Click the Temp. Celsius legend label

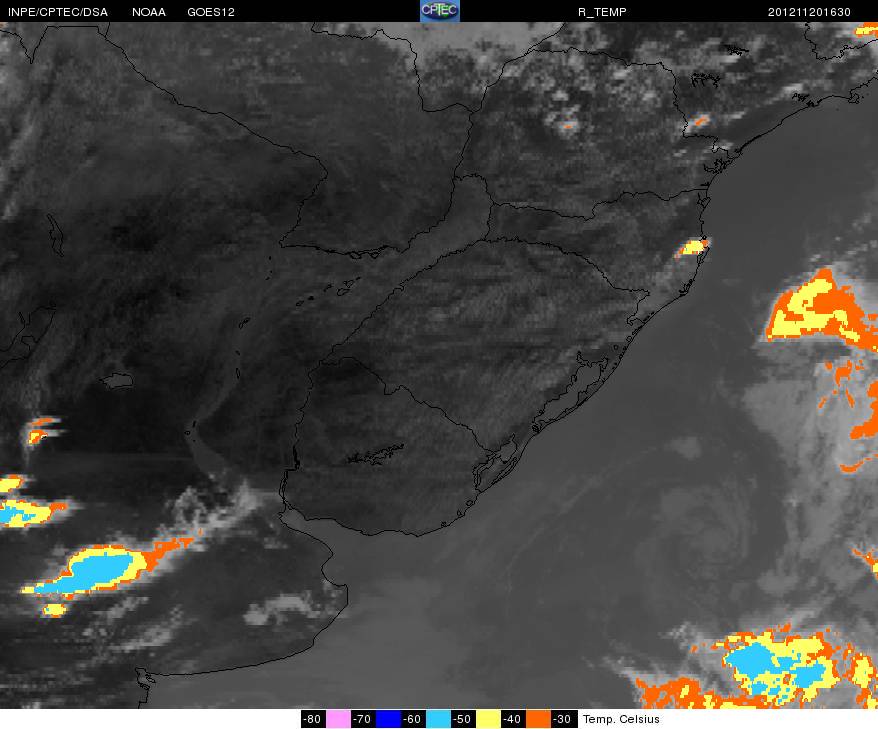coord(621,719)
